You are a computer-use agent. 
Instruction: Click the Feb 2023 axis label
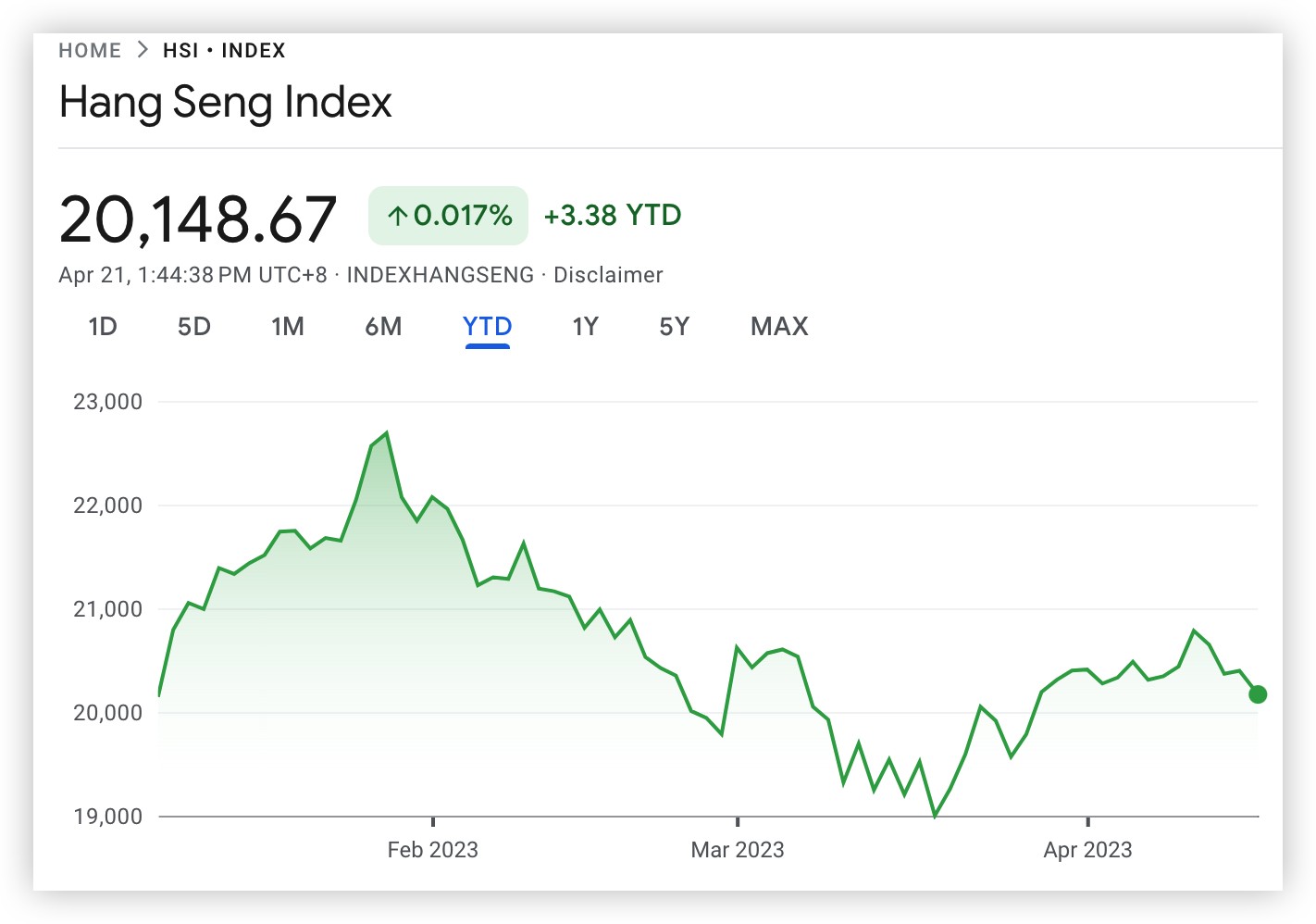tap(432, 850)
